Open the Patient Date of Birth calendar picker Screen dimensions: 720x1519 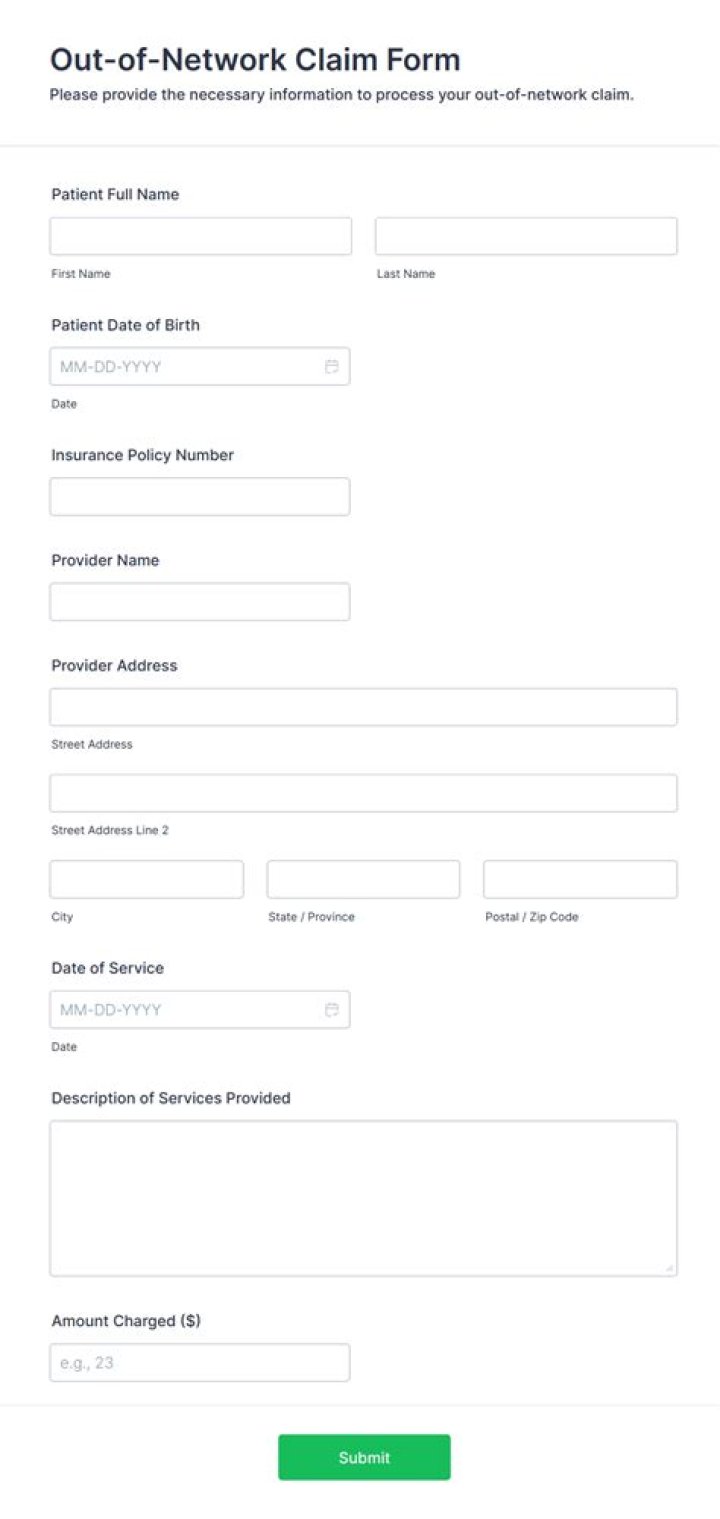(x=333, y=366)
